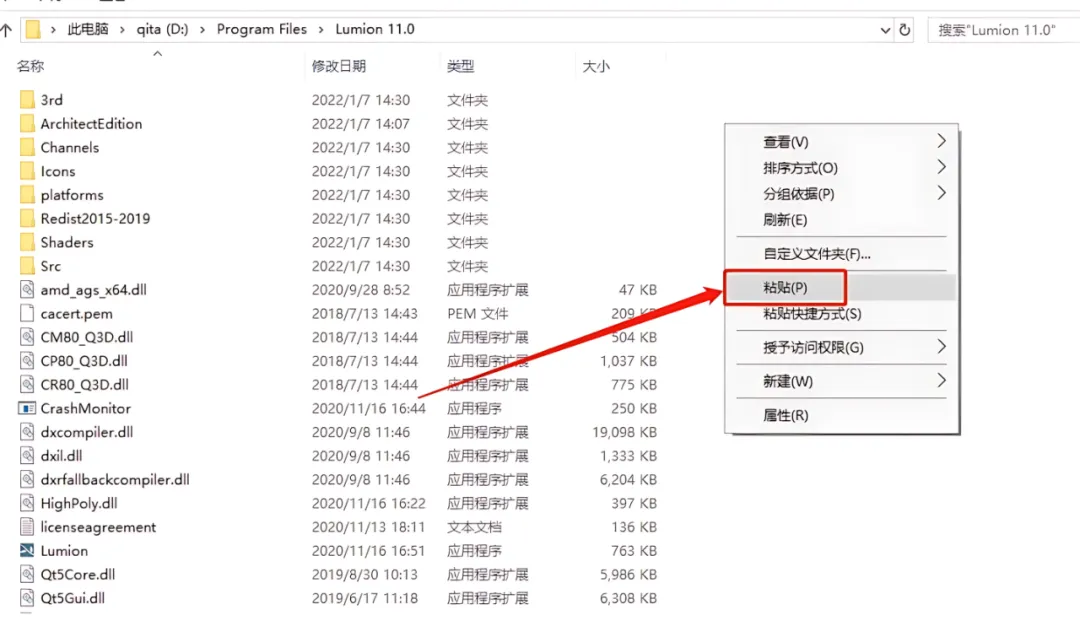
Task: Click the amd_ags_x64.dll file icon
Action: [x=27, y=290]
